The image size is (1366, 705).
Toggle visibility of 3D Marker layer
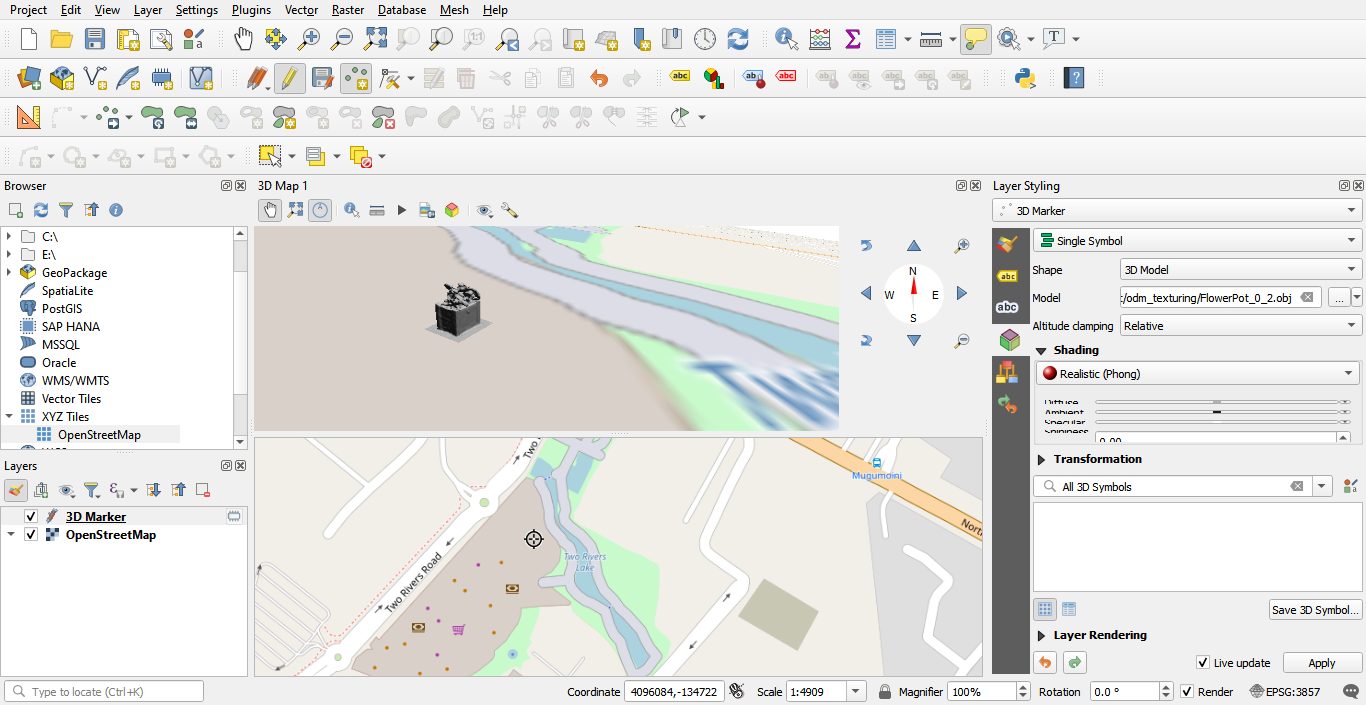31,517
